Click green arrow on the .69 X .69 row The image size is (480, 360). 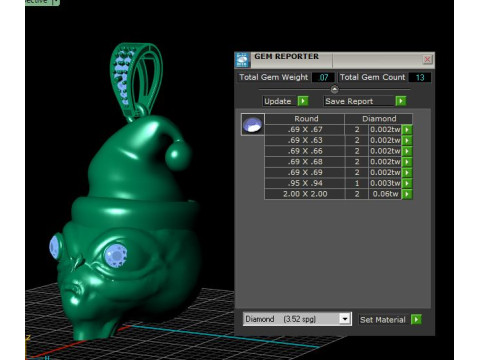[x=407, y=172]
